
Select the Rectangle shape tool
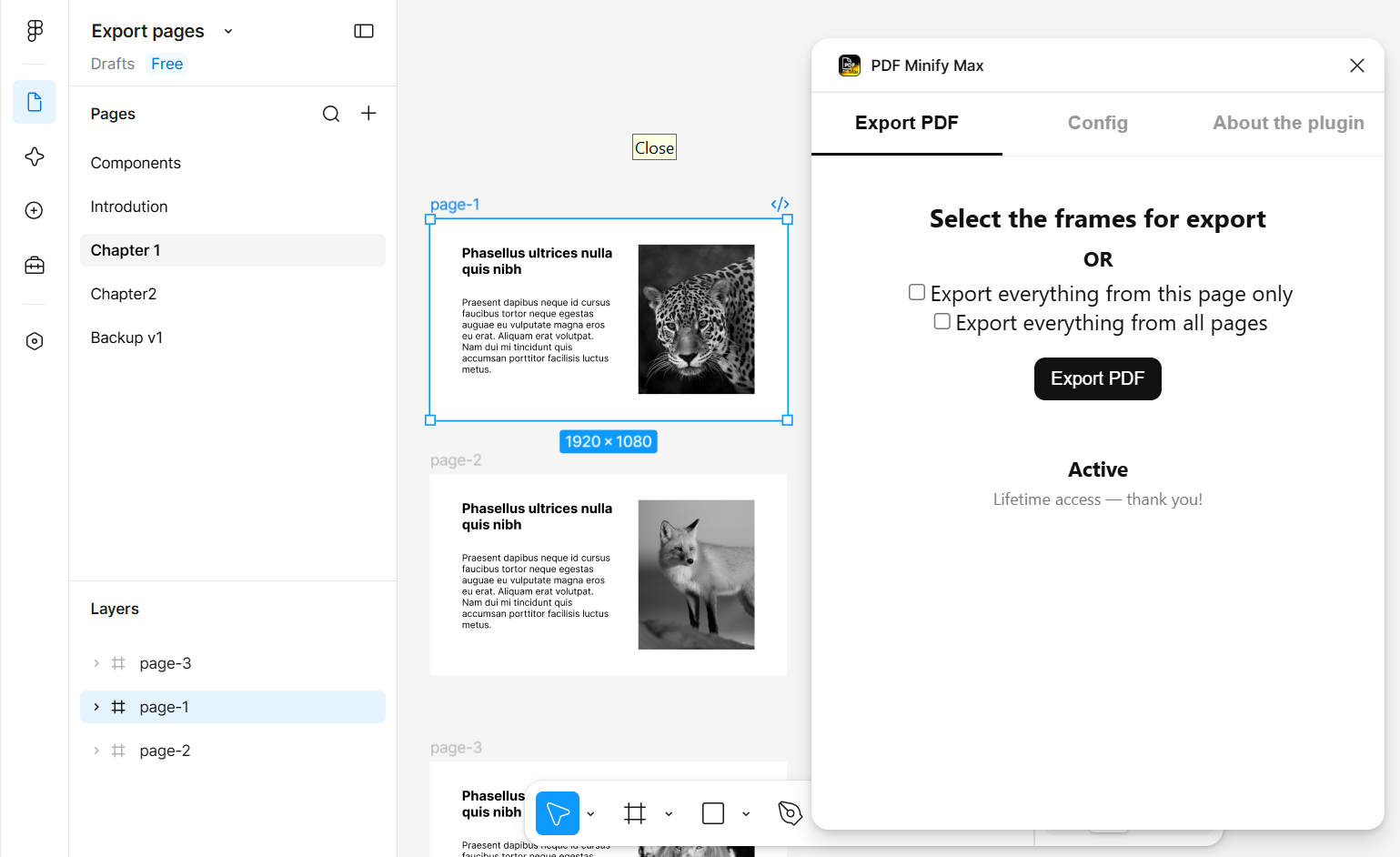(713, 813)
